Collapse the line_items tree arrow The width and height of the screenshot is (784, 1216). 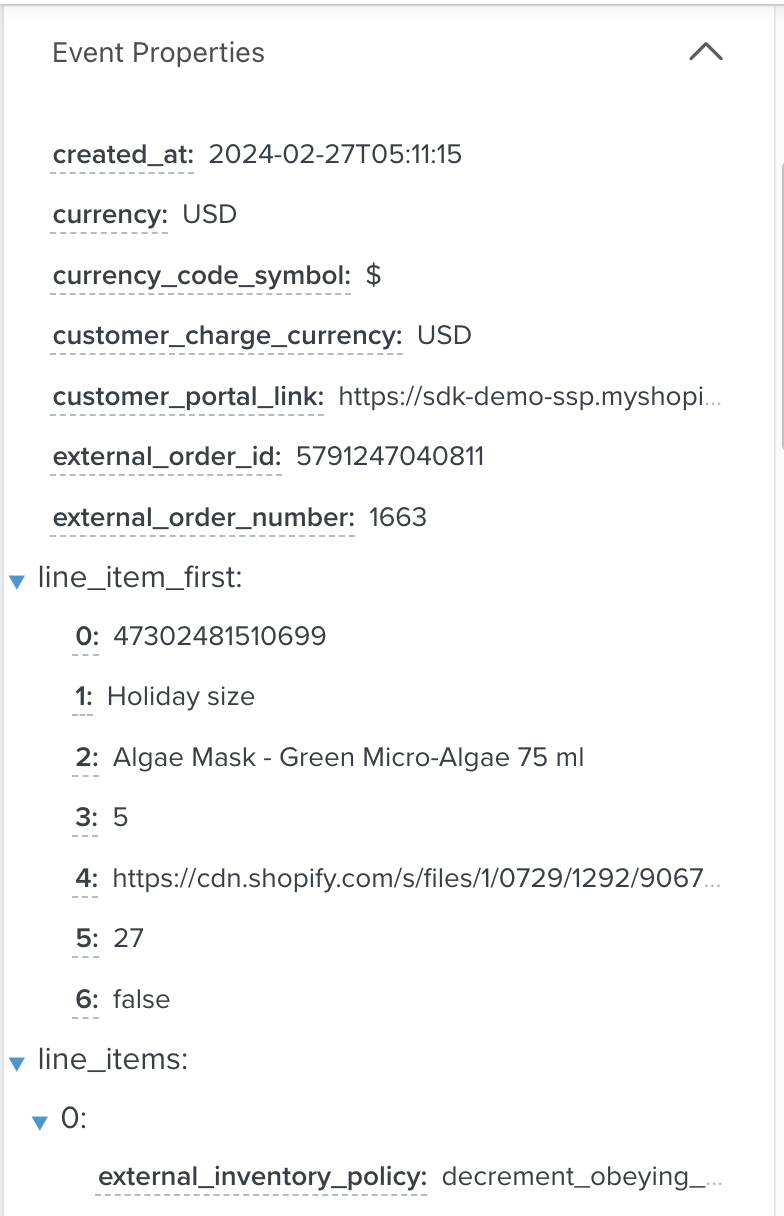click(16, 1063)
